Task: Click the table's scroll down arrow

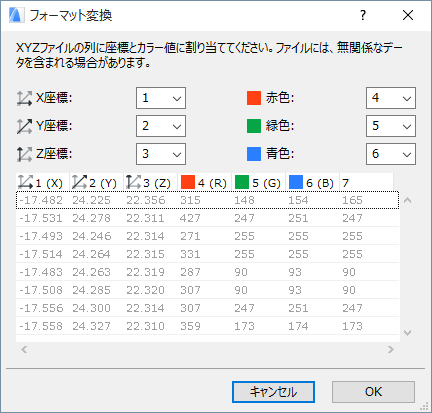Action: 407,332
